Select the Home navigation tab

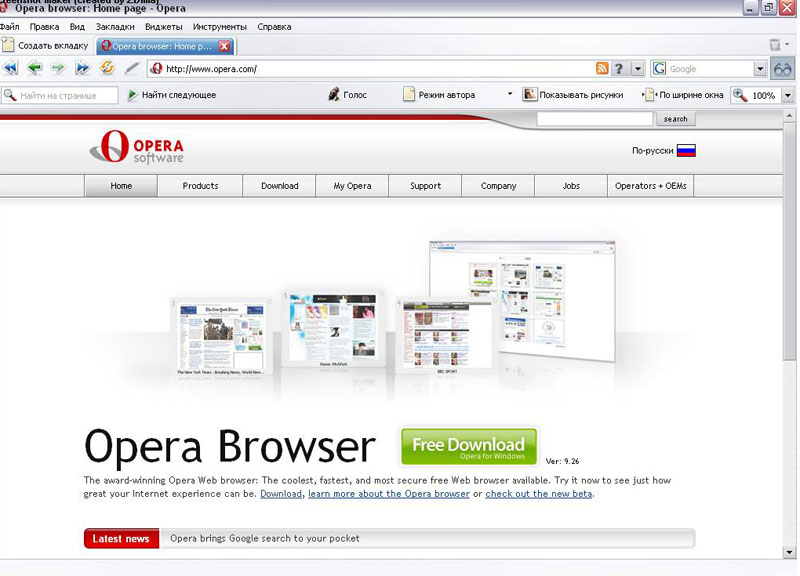pos(121,186)
